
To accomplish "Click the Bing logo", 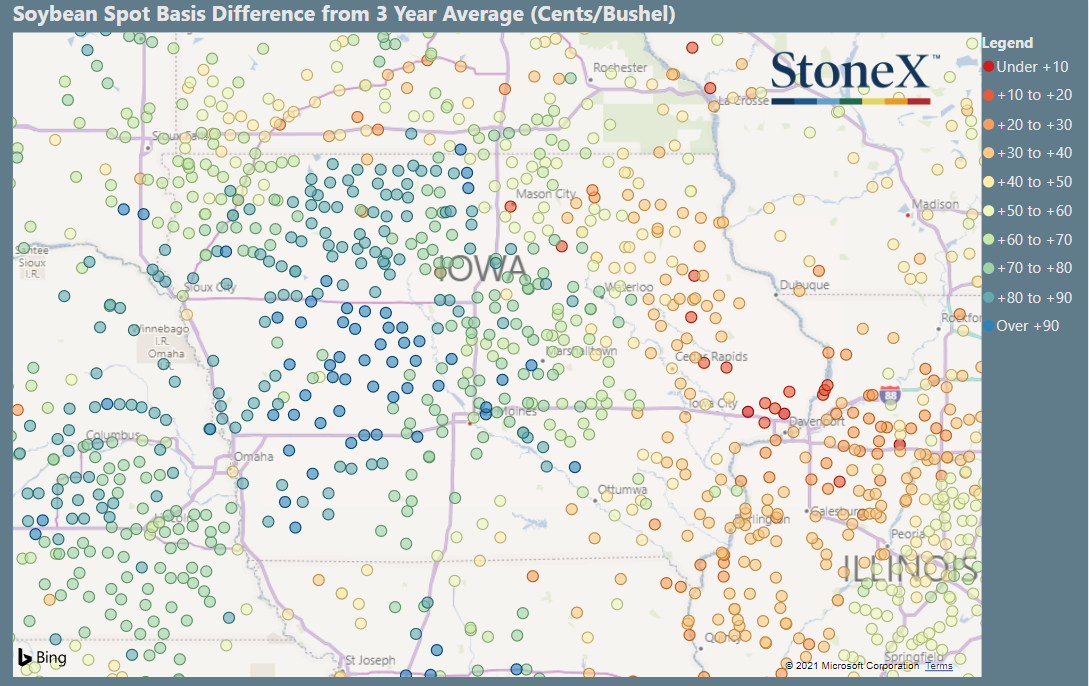I will tap(42, 657).
